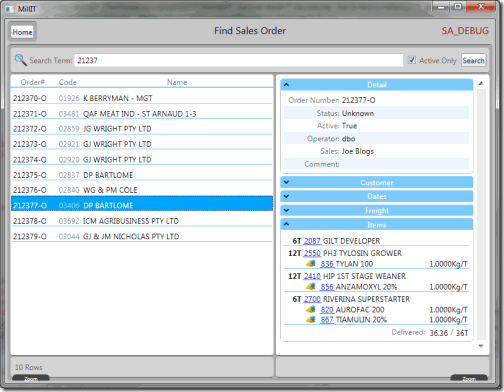Select highlighted order 212377-O DP BARTLOME
The width and height of the screenshot is (504, 392).
pos(142,204)
